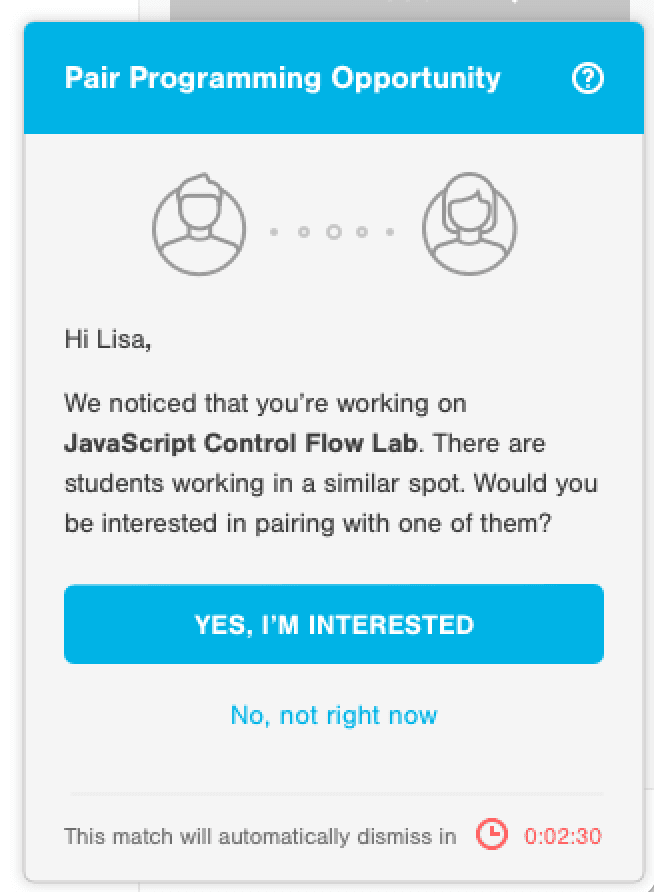Click the Pair Programming Opportunity title
The width and height of the screenshot is (654, 892).
pos(282,78)
